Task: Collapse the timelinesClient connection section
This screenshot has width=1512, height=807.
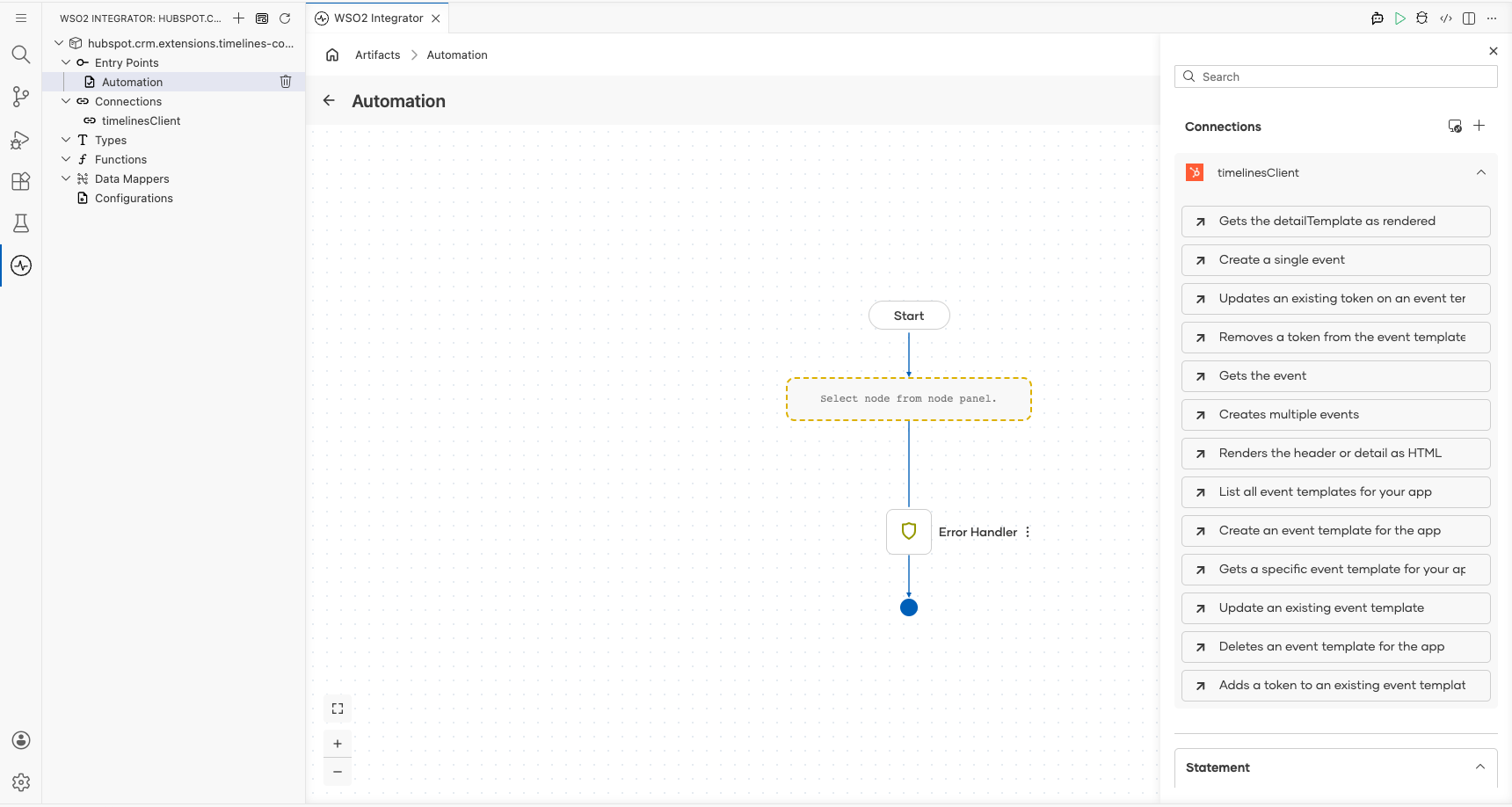Action: pyautogui.click(x=1481, y=172)
